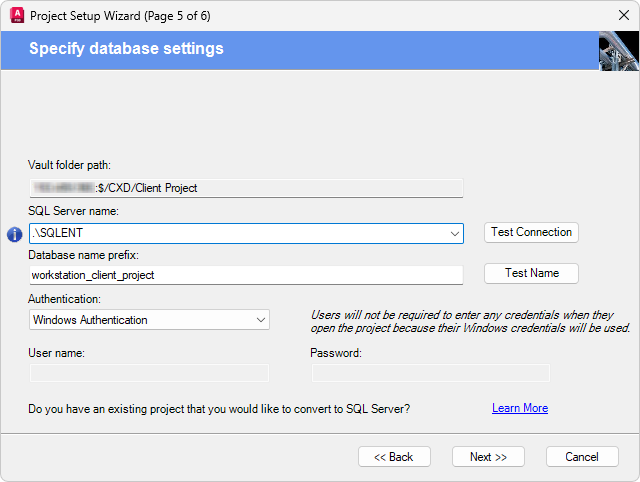Expand the SQL Server name dropdown arrow

455,233
